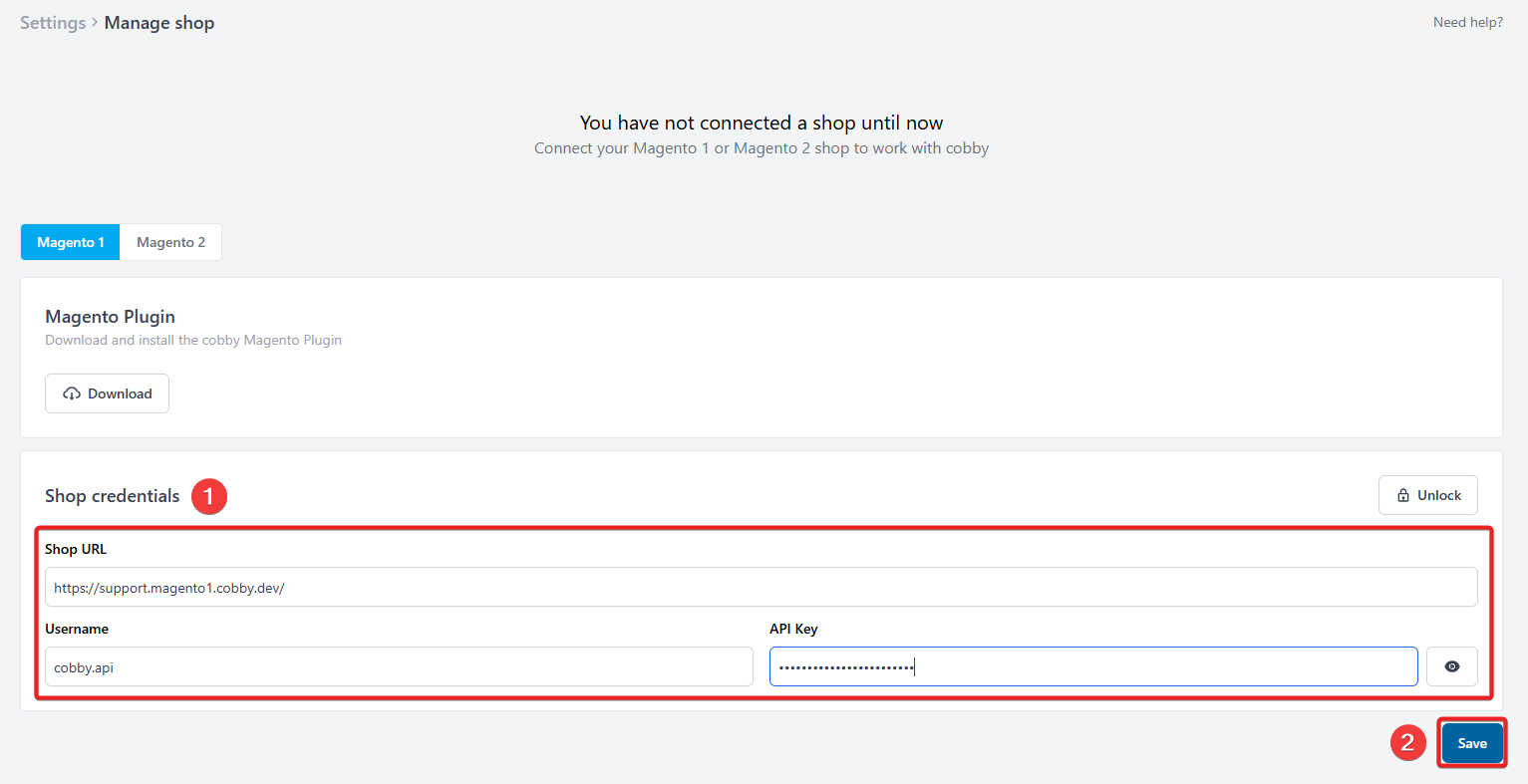Select the 'Shop credentials' heading

click(x=113, y=495)
